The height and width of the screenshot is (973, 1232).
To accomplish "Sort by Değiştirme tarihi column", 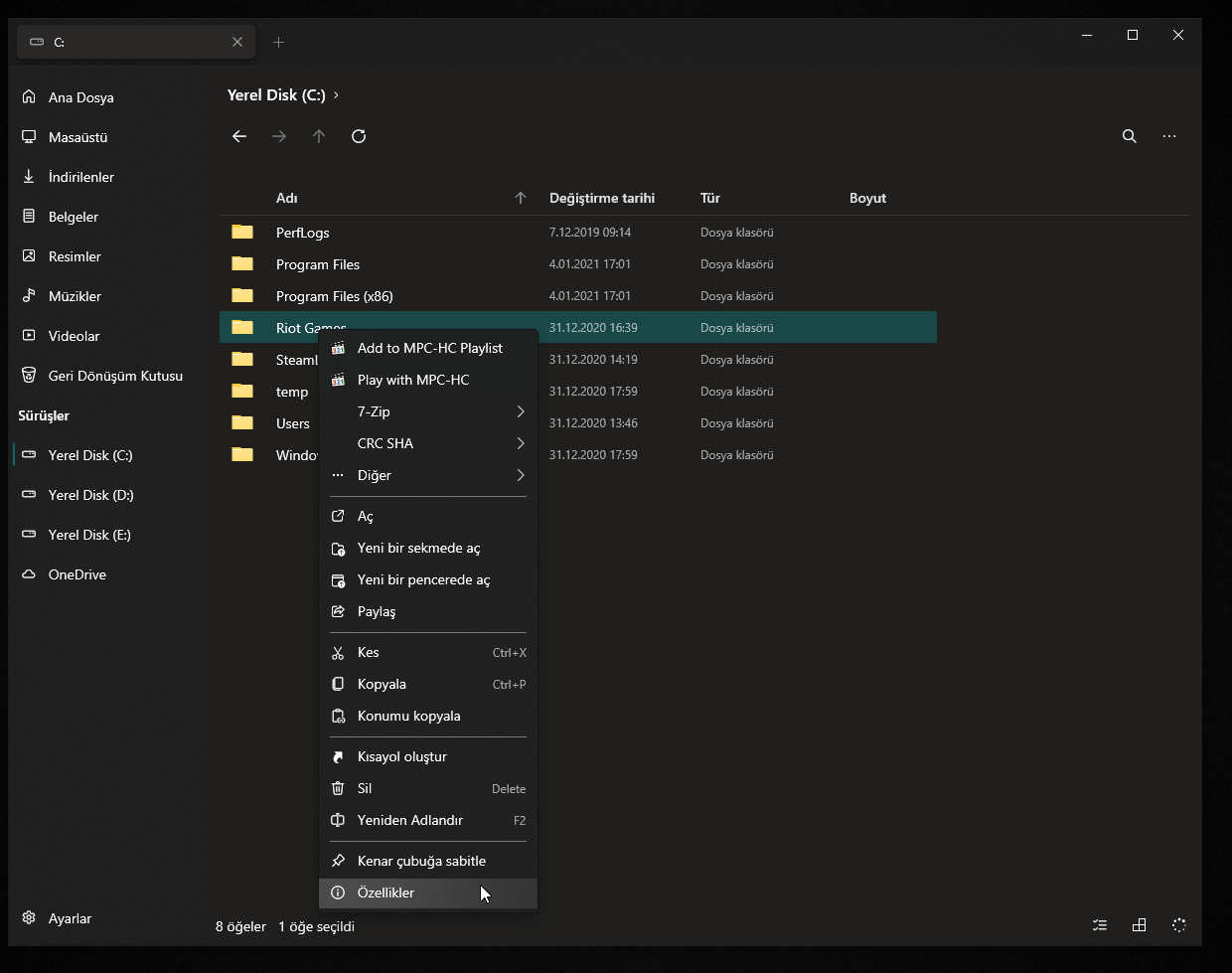I will 602,198.
